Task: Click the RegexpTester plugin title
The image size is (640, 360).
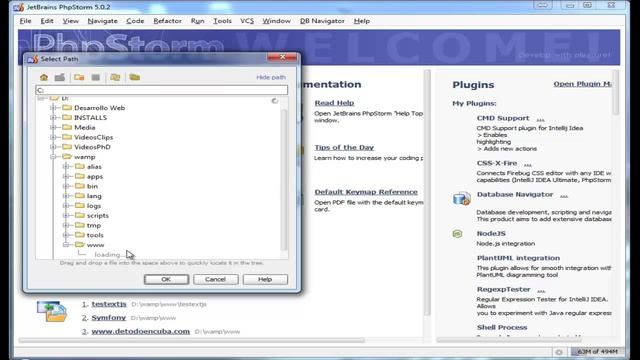Action: (504, 289)
